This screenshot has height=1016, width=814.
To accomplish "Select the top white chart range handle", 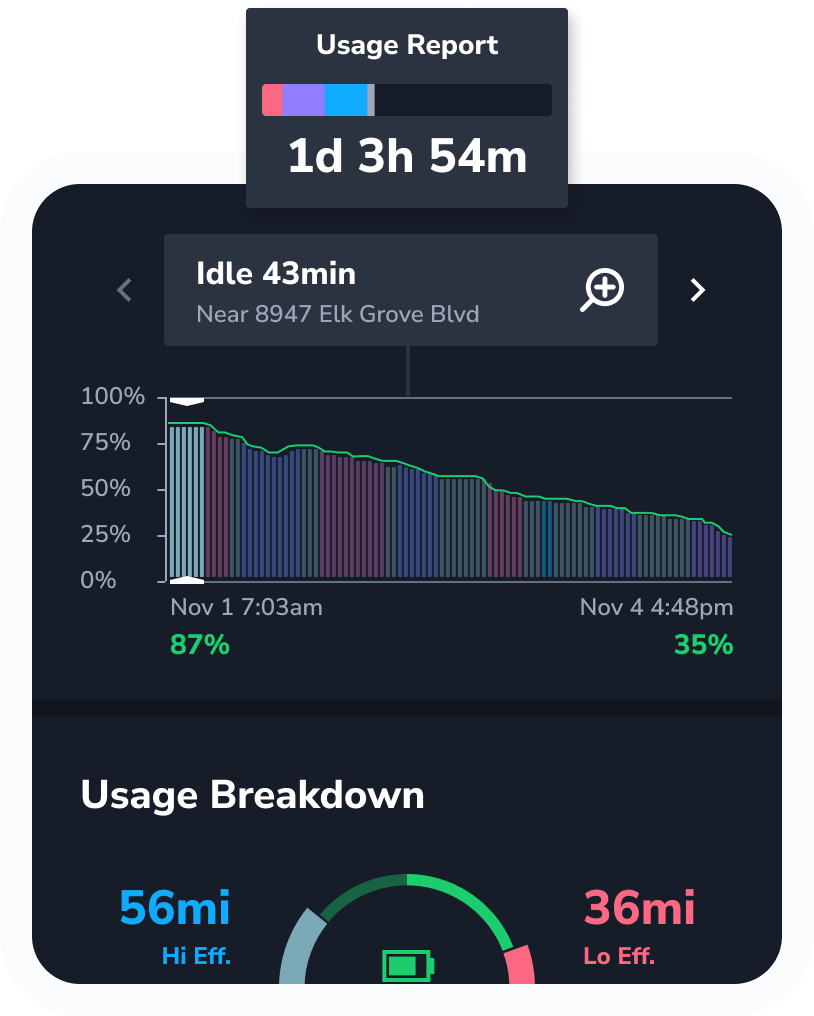I will click(187, 401).
